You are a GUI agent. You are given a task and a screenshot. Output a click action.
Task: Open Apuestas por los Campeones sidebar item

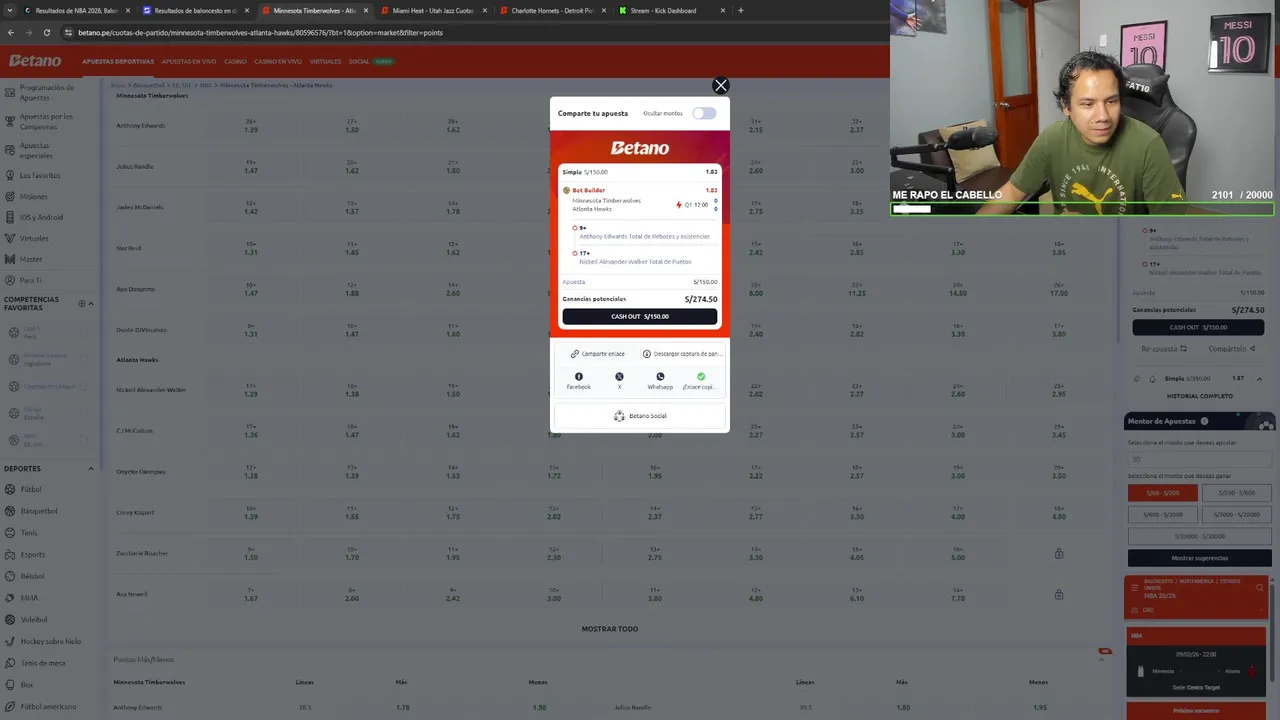[x=50, y=121]
